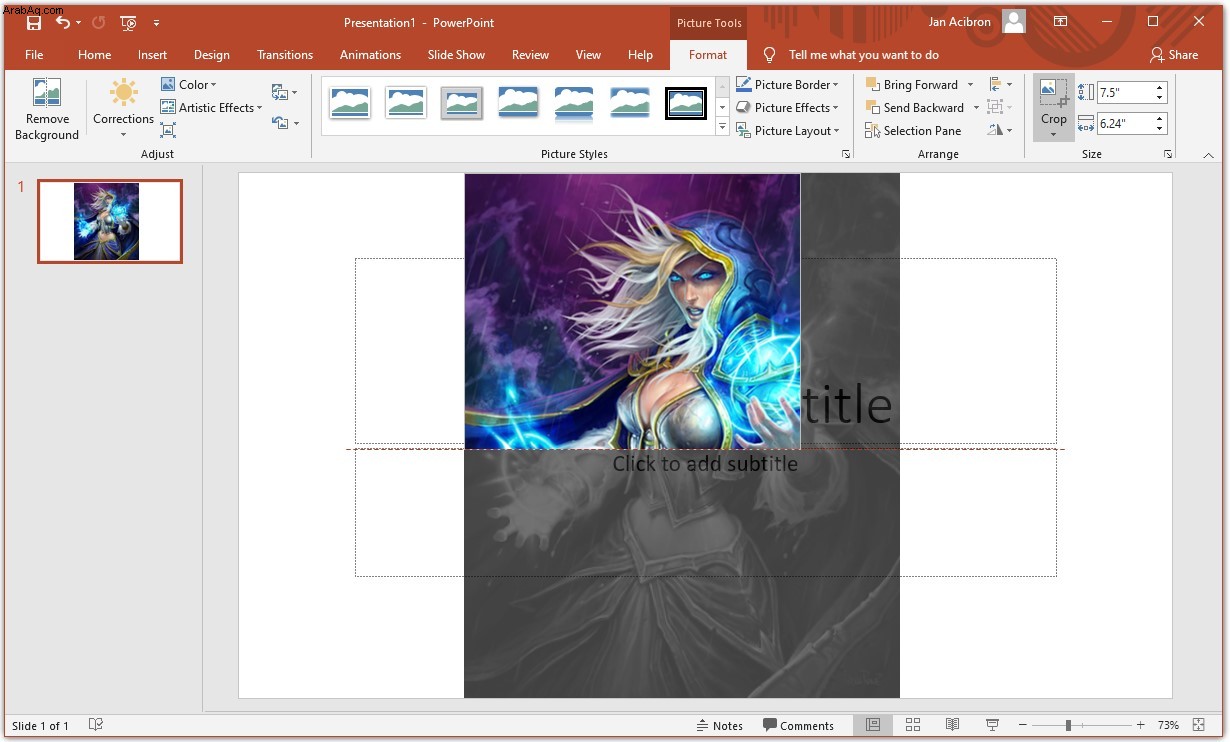Click the Tell me lightbulb icon
This screenshot has width=1230, height=742.
(769, 55)
